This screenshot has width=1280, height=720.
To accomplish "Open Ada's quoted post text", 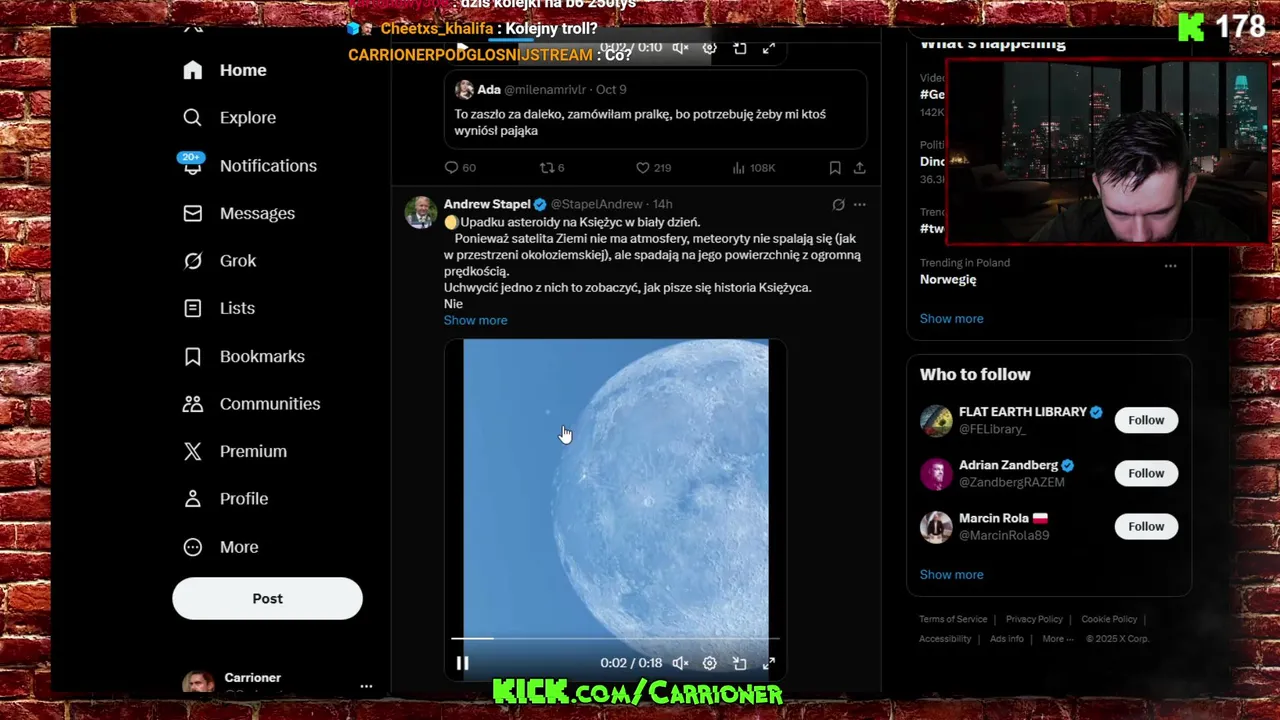I will pyautogui.click(x=640, y=122).
